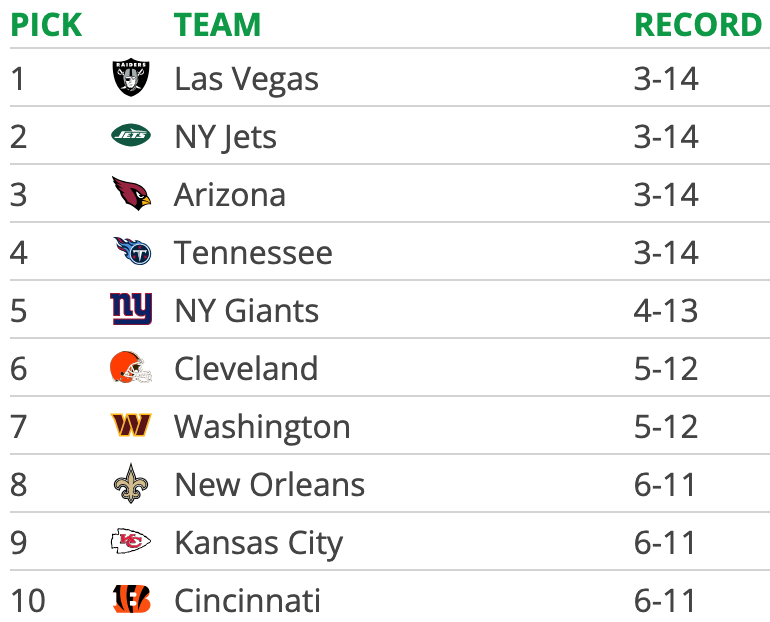Viewport: 770px width, 622px height.
Task: Open the NY Jets team name
Action: coord(225,137)
